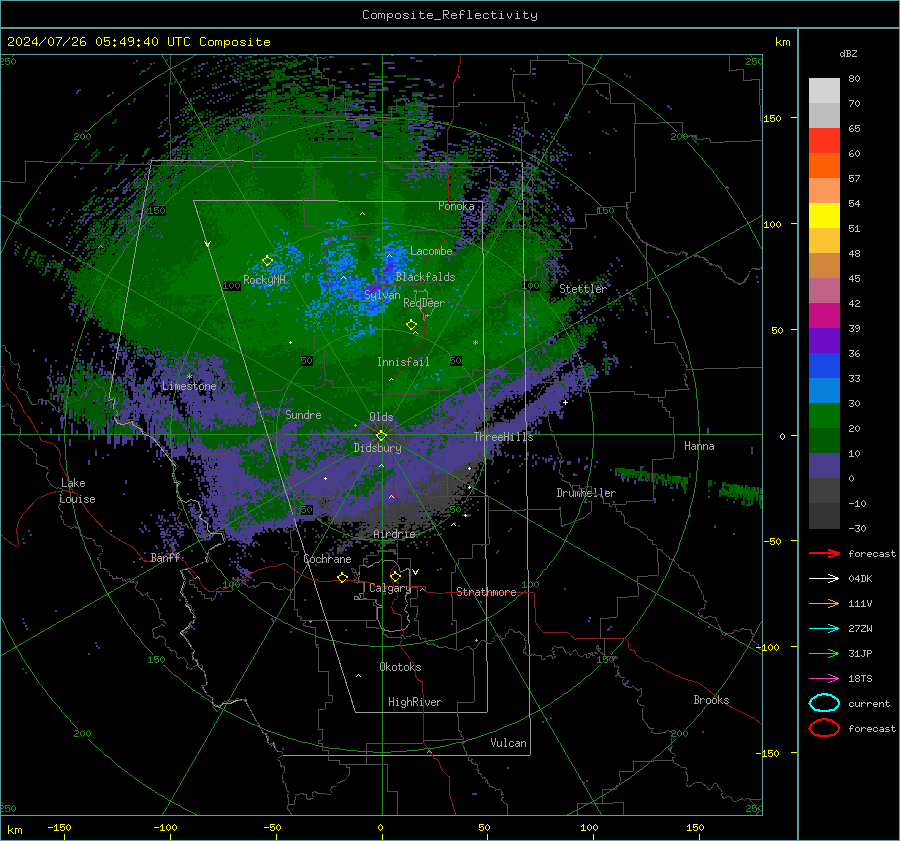Click the Didsbury label
Image resolution: width=900 pixels, height=841 pixels.
pos(377,448)
